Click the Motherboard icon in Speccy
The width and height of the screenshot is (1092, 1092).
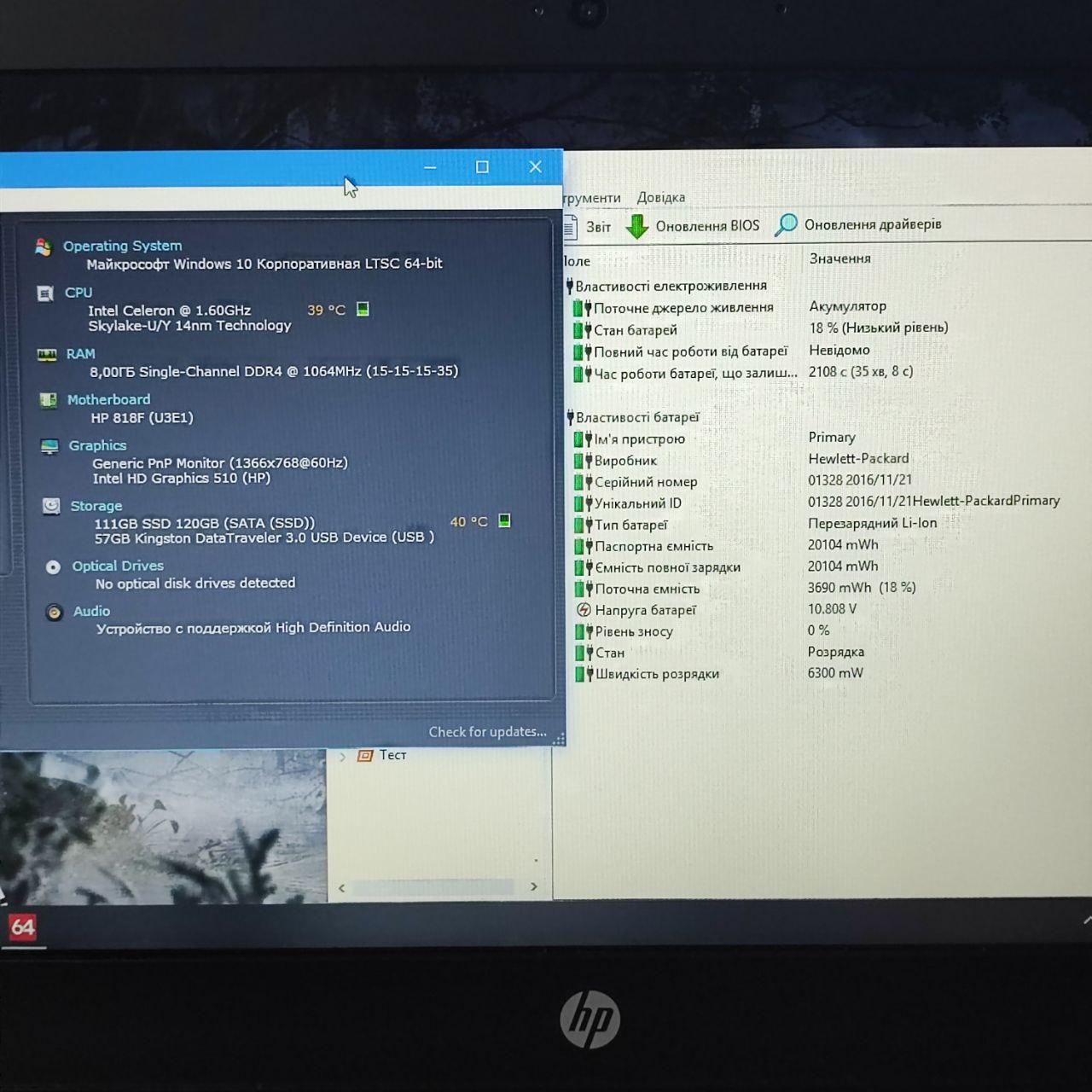(x=48, y=400)
